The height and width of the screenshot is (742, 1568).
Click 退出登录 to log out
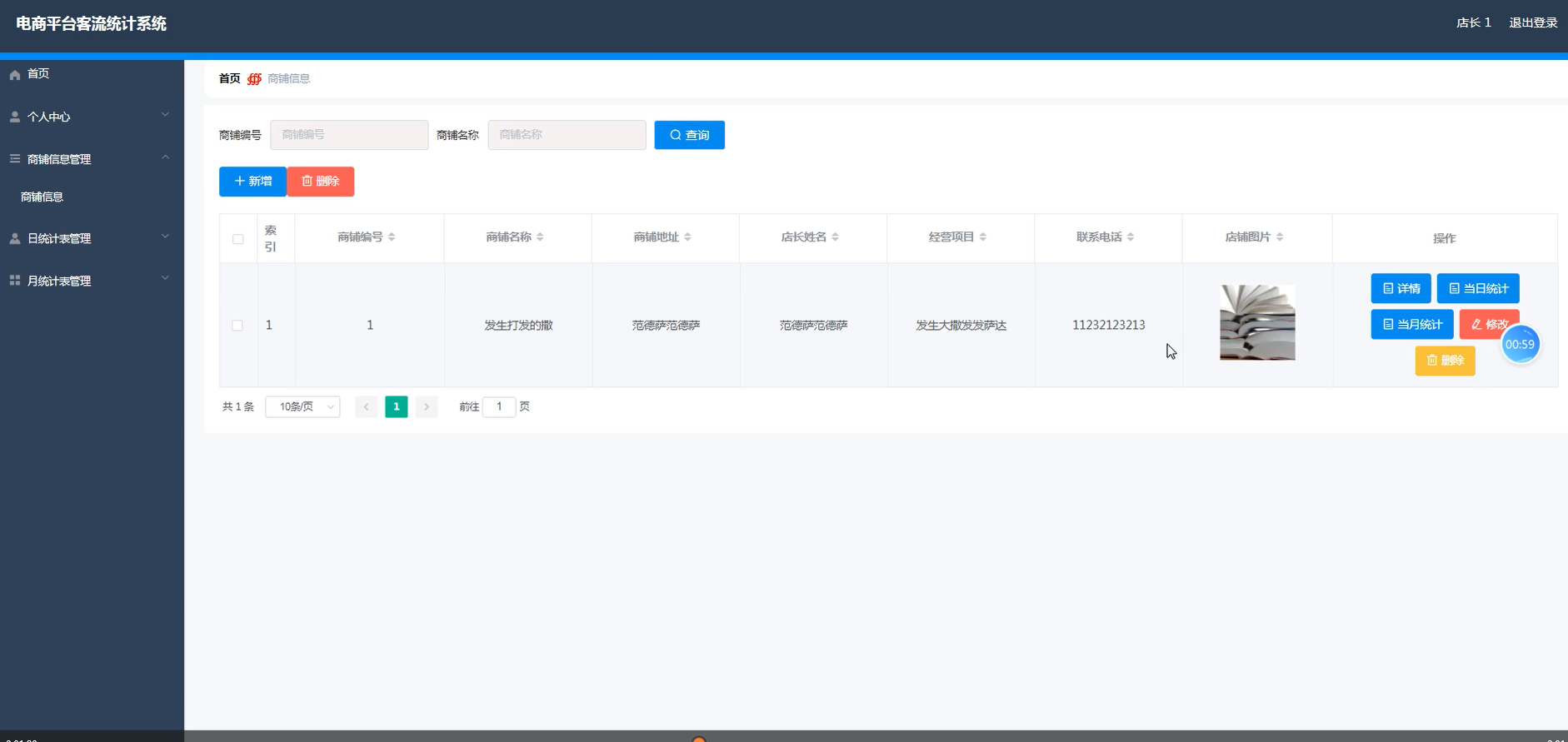pyautogui.click(x=1533, y=23)
